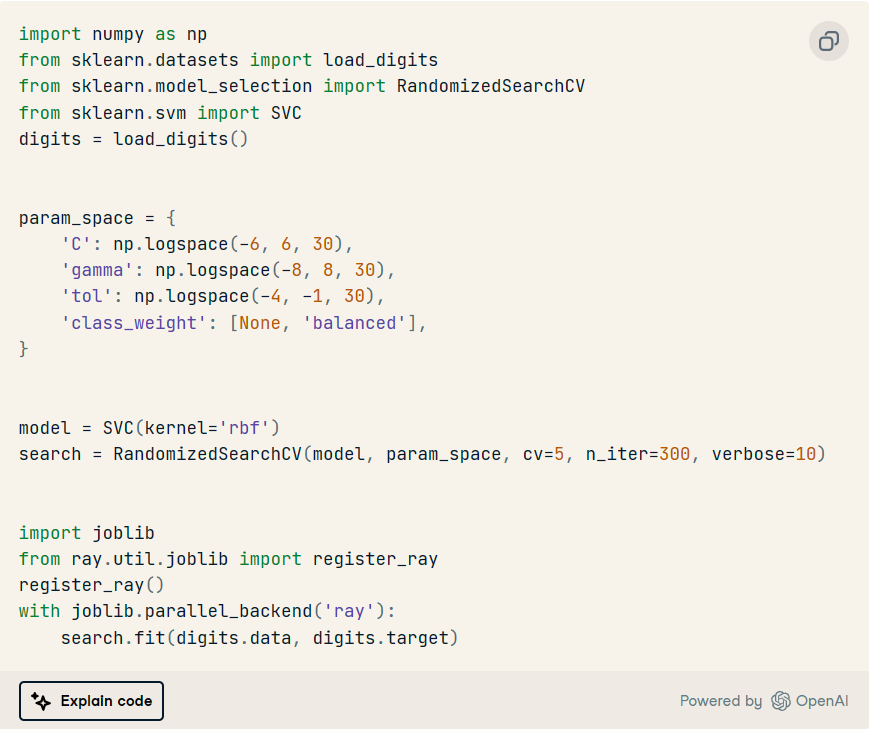Click the search.fit call line
870x729 pixels.
pos(259,638)
